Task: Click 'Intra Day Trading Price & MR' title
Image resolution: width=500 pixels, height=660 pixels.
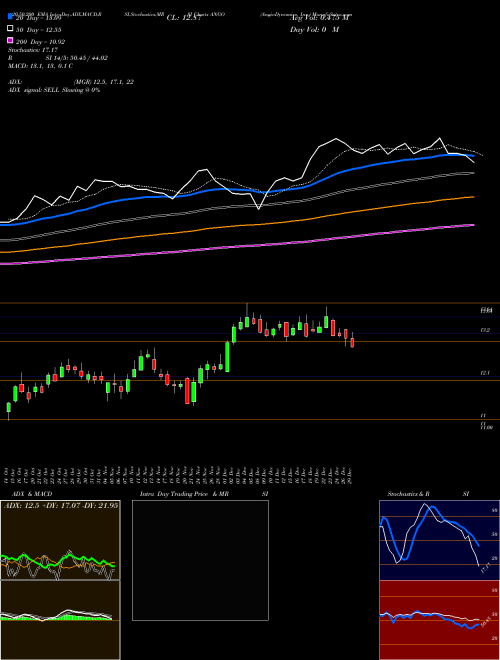Action: tap(184, 494)
